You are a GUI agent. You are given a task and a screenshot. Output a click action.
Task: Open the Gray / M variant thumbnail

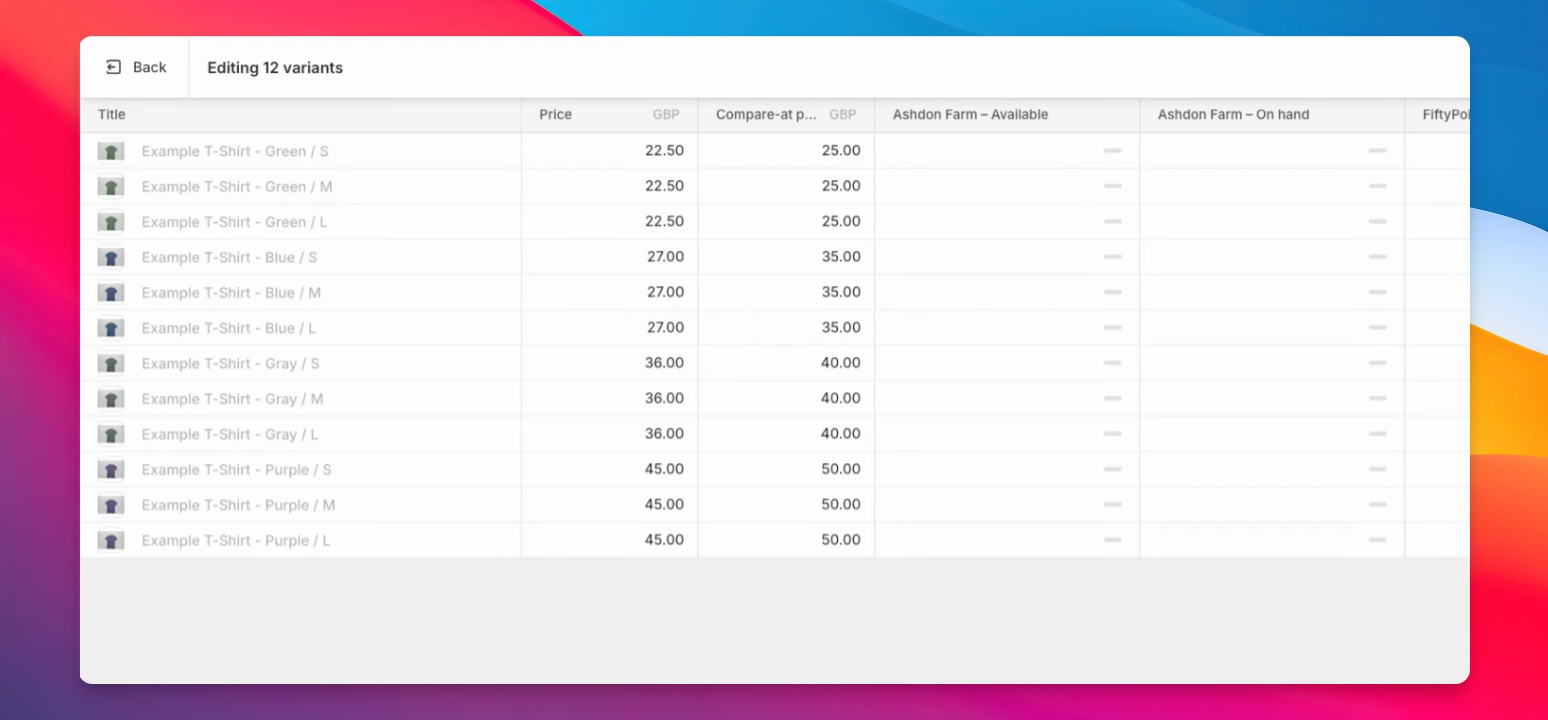pyautogui.click(x=111, y=399)
